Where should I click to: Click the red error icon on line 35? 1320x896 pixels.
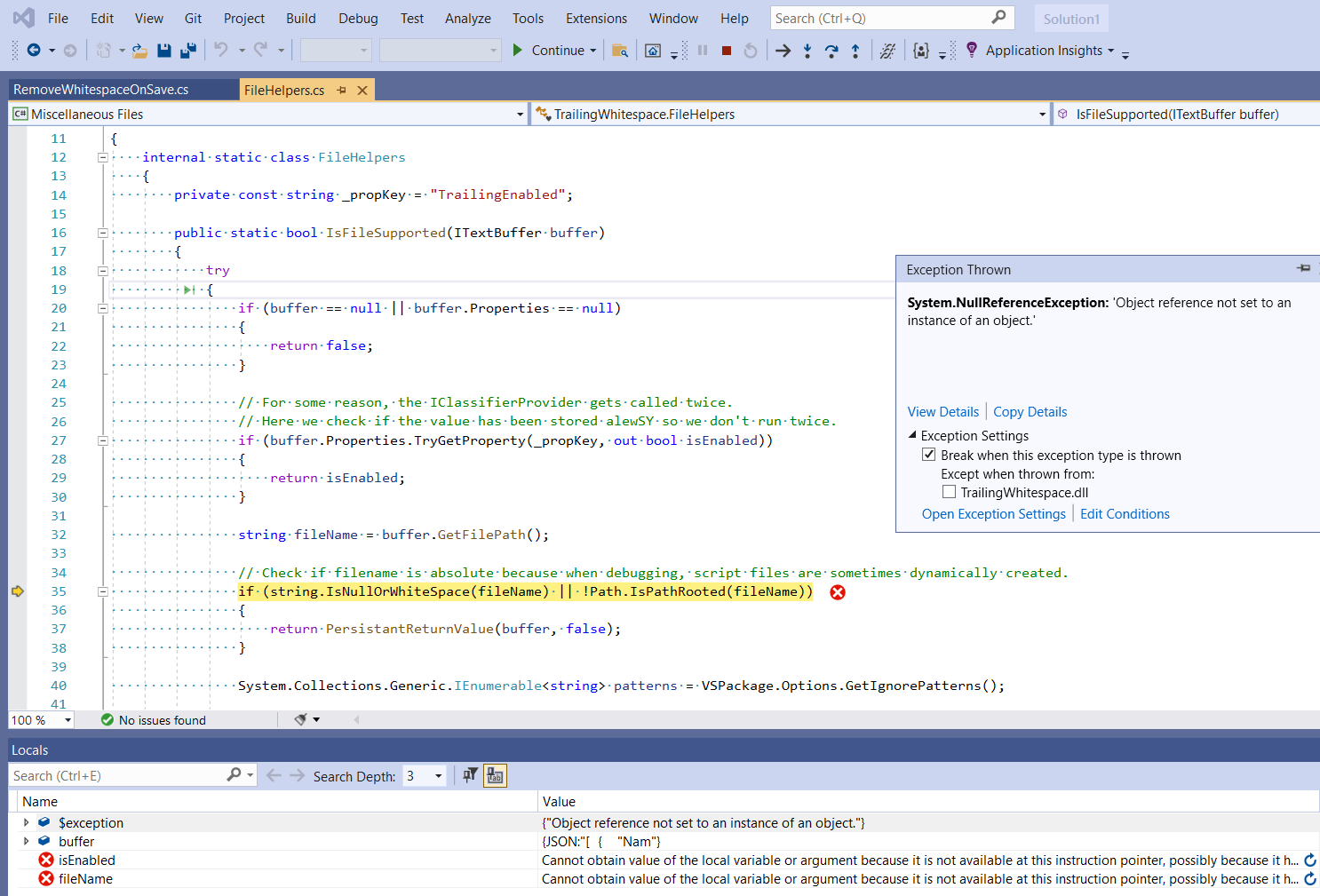point(838,592)
